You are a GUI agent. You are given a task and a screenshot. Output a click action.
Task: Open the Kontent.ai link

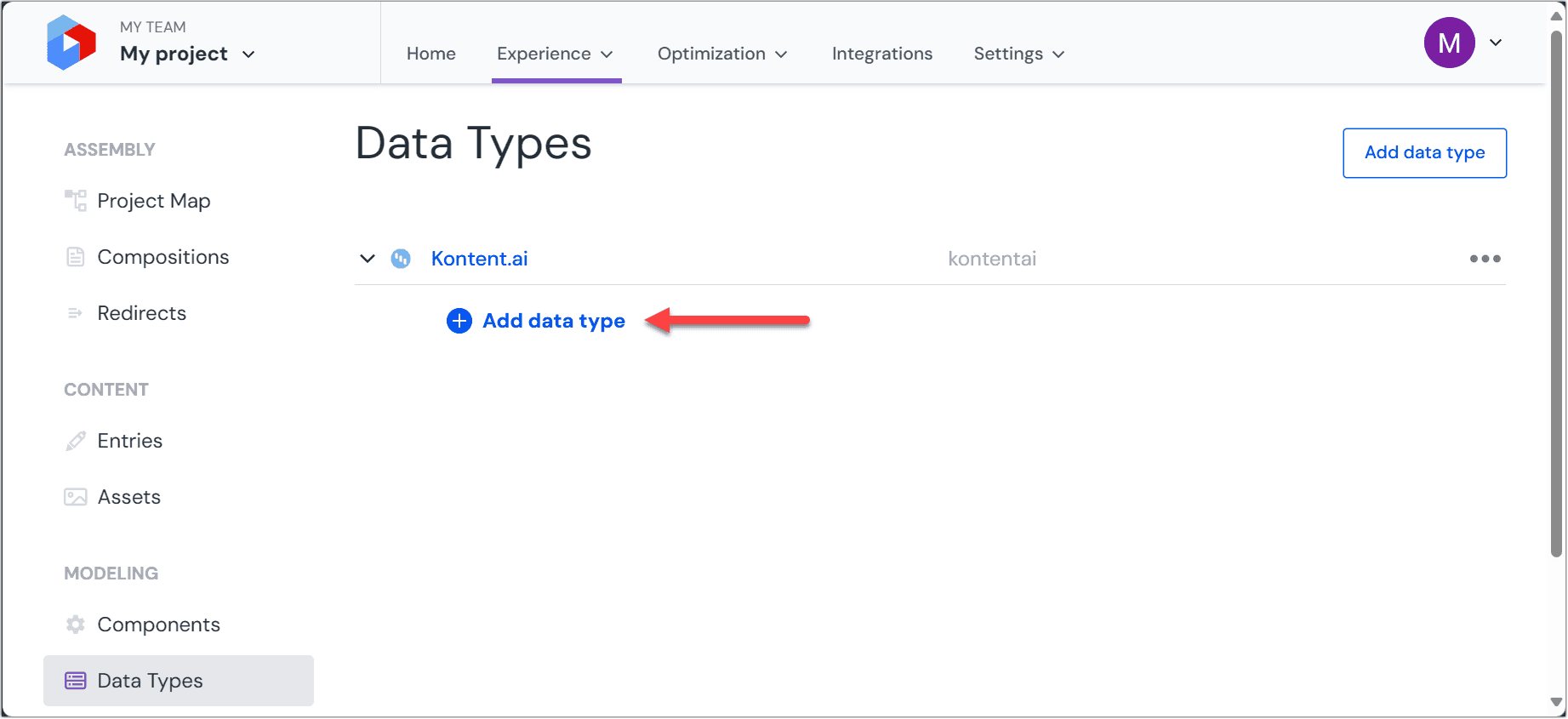coord(479,259)
